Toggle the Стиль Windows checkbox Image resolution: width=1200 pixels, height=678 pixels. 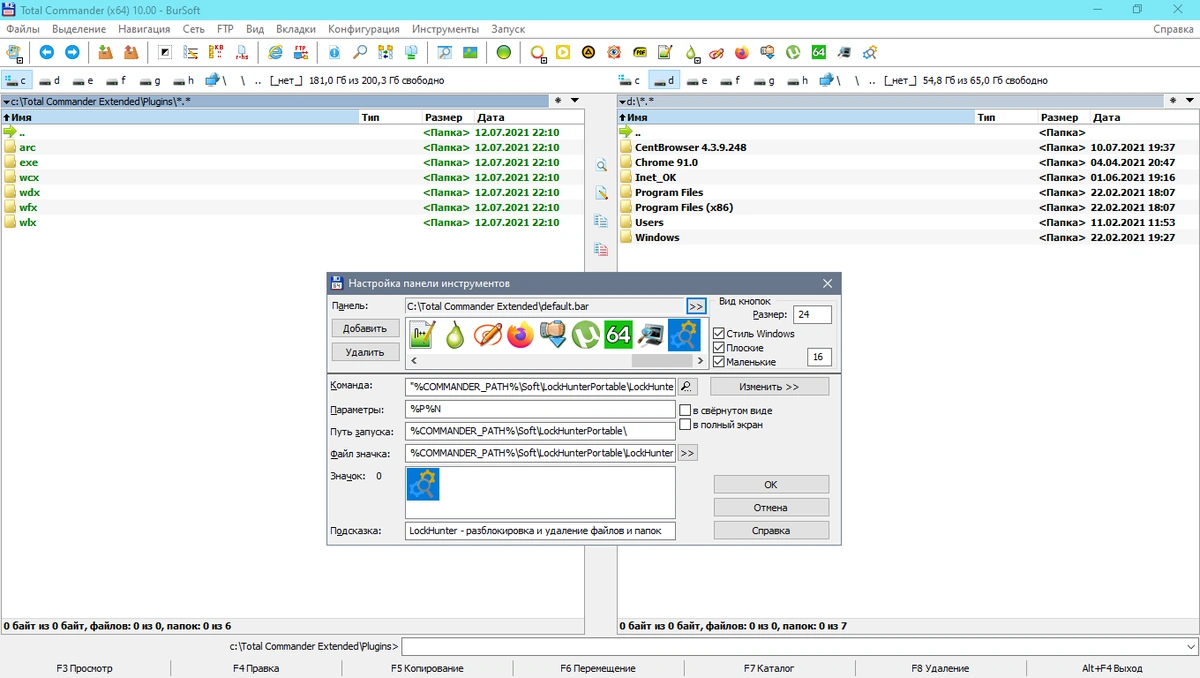click(x=719, y=334)
